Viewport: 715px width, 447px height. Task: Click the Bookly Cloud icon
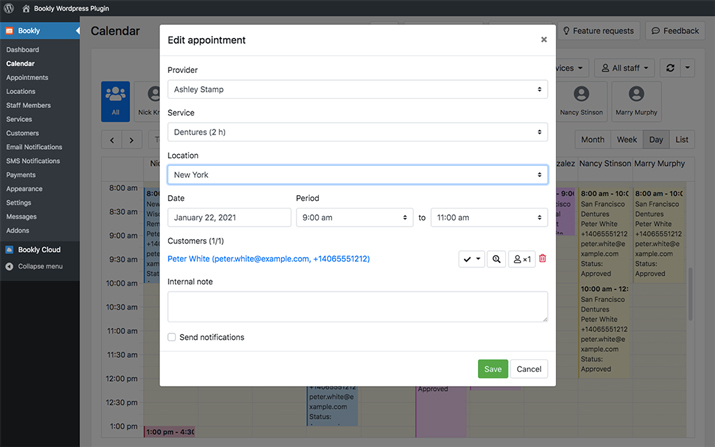[x=9, y=249]
